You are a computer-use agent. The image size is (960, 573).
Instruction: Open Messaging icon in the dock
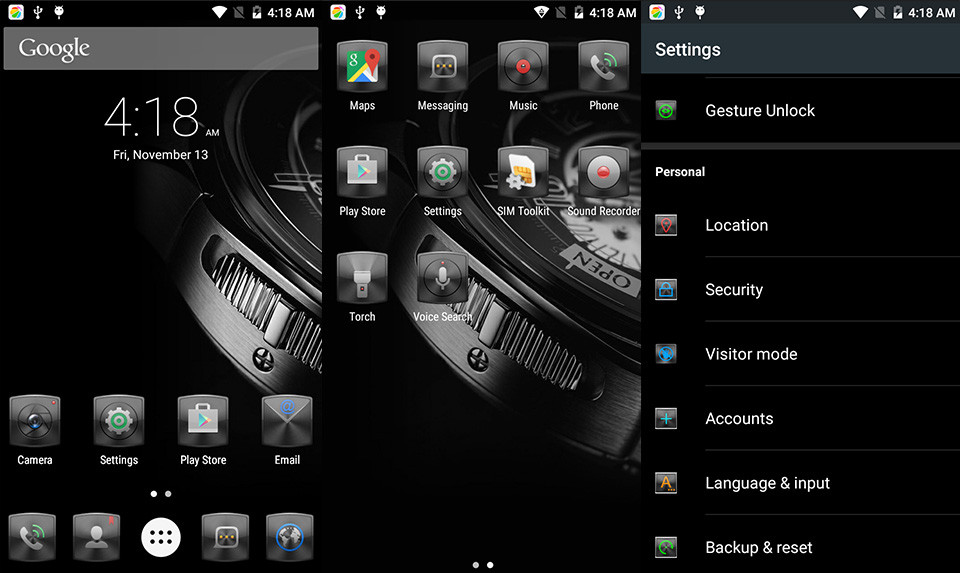pyautogui.click(x=225, y=537)
